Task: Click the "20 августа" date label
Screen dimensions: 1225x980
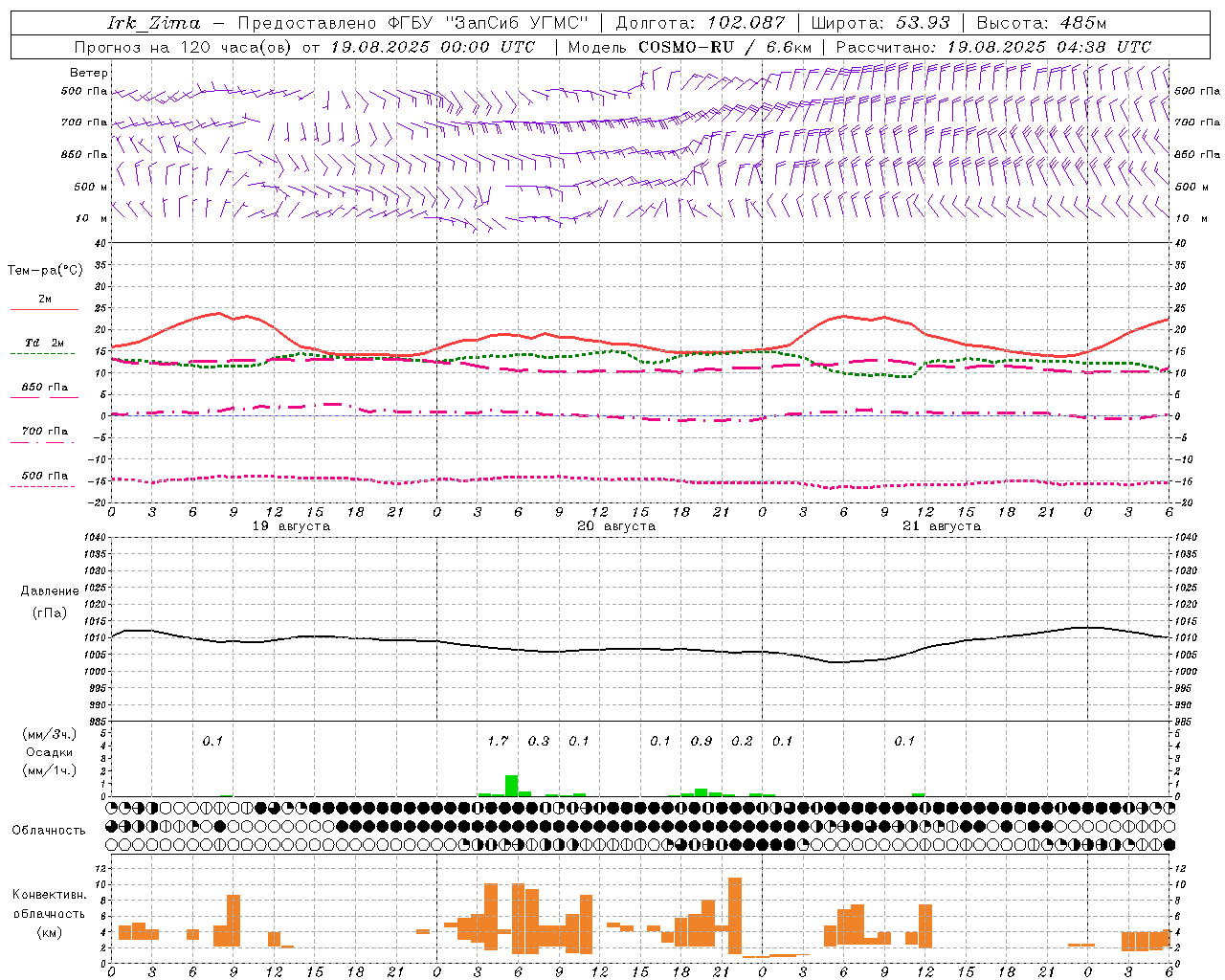Action: (x=616, y=526)
